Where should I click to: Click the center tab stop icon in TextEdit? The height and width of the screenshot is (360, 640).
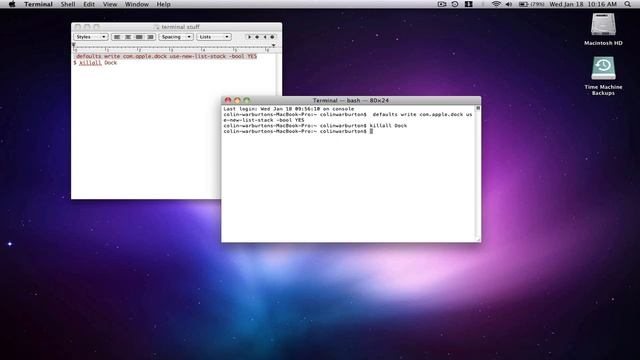pyautogui.click(x=257, y=37)
